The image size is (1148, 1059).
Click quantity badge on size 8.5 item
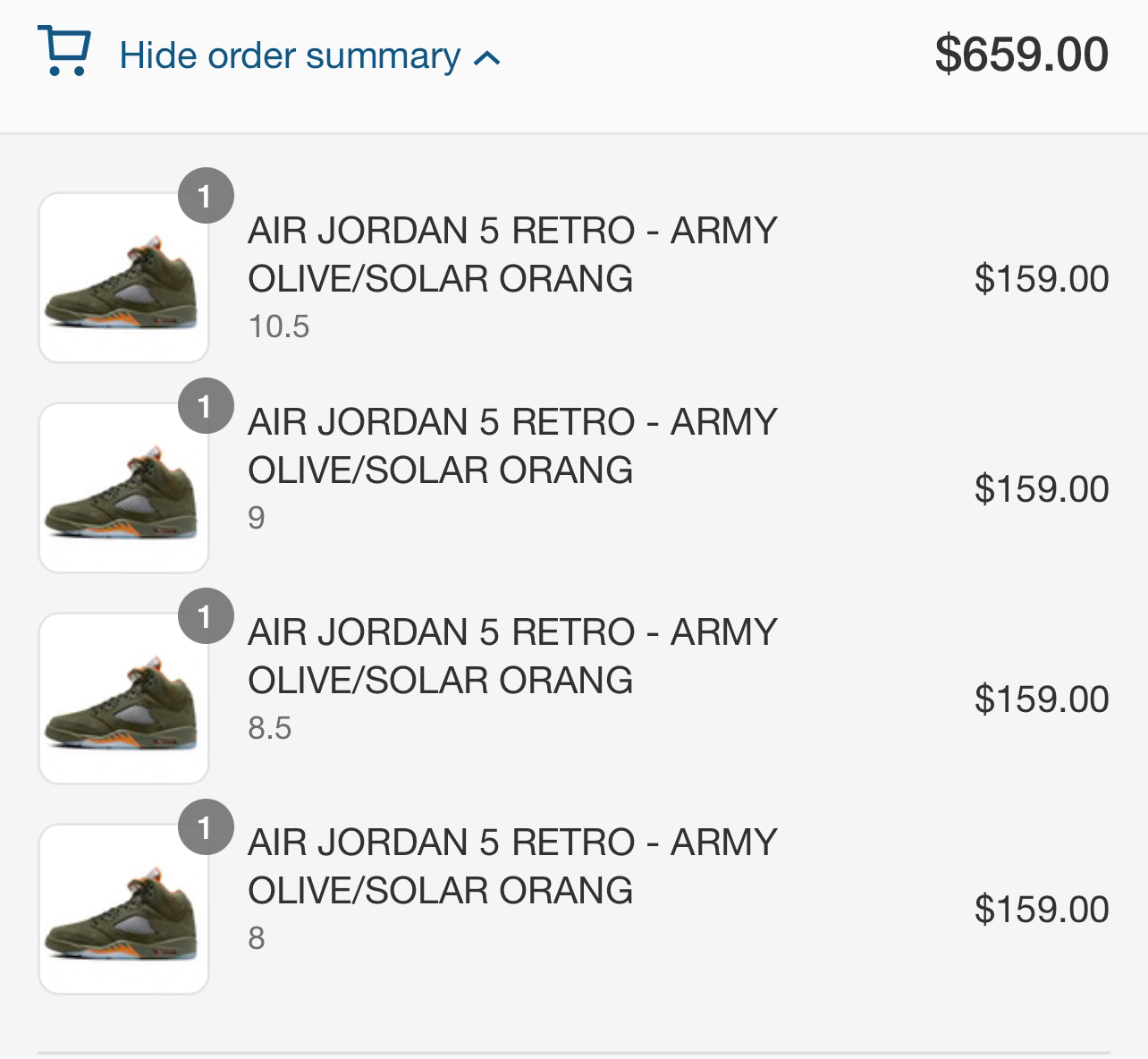pos(206,616)
